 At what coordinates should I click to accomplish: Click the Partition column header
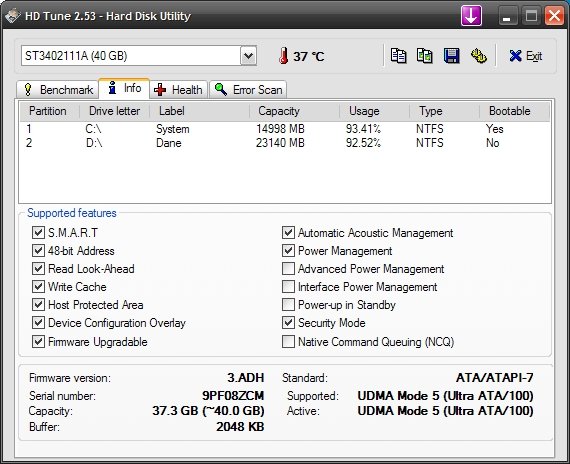click(50, 111)
